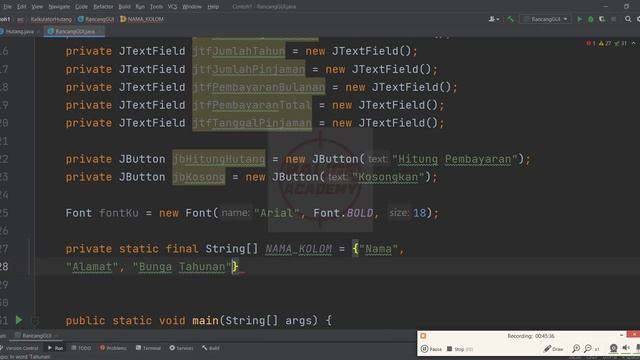640x360 pixels.
Task: Pause the screen recording
Action: click(431, 349)
